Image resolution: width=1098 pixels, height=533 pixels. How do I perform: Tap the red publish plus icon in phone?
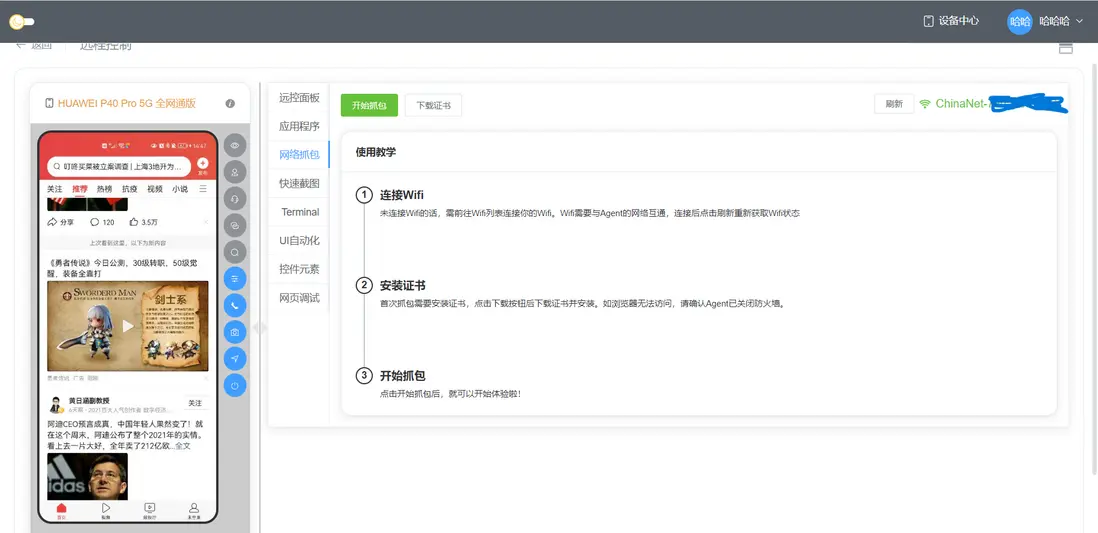point(202,163)
